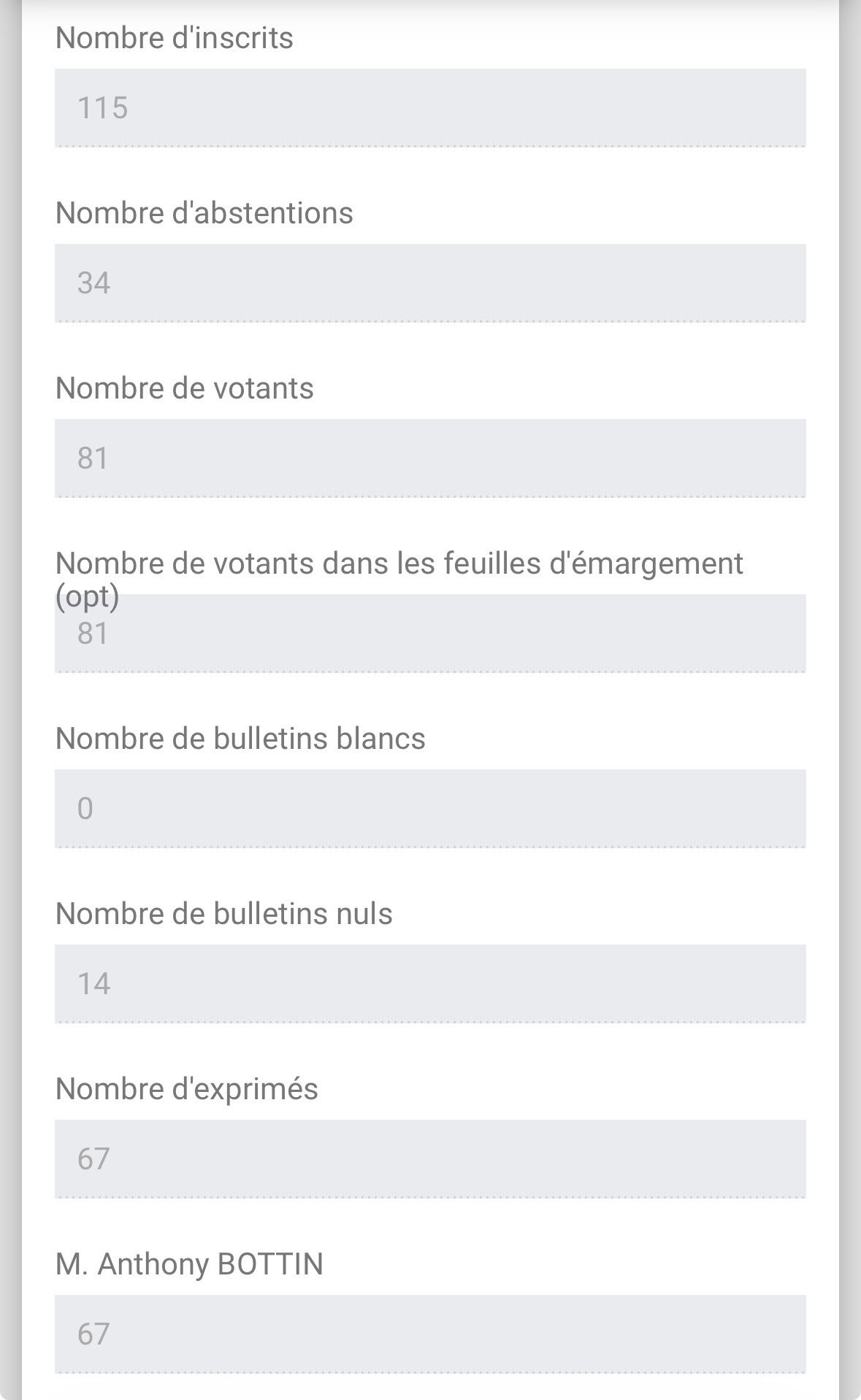Focus the Nombre de bulletins nuls field
861x1400 pixels.
tap(430, 984)
